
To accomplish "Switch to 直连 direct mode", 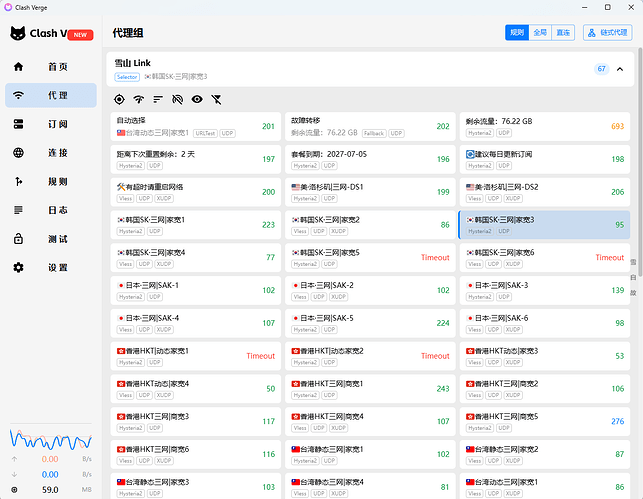I will 563,33.
